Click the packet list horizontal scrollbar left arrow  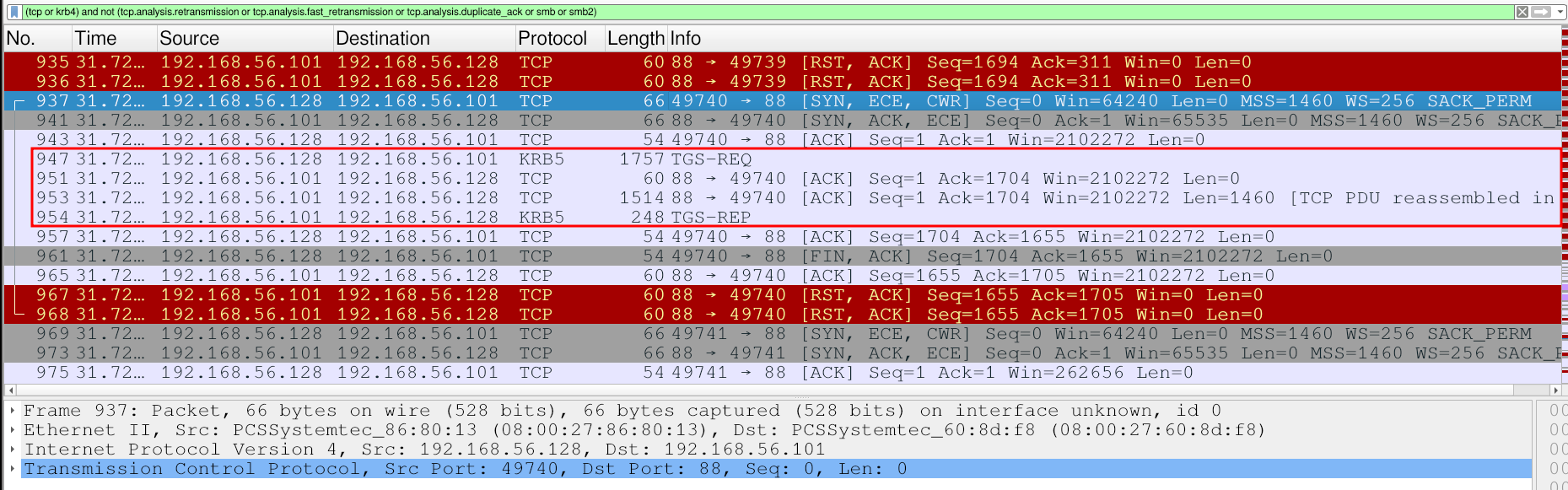[x=10, y=390]
